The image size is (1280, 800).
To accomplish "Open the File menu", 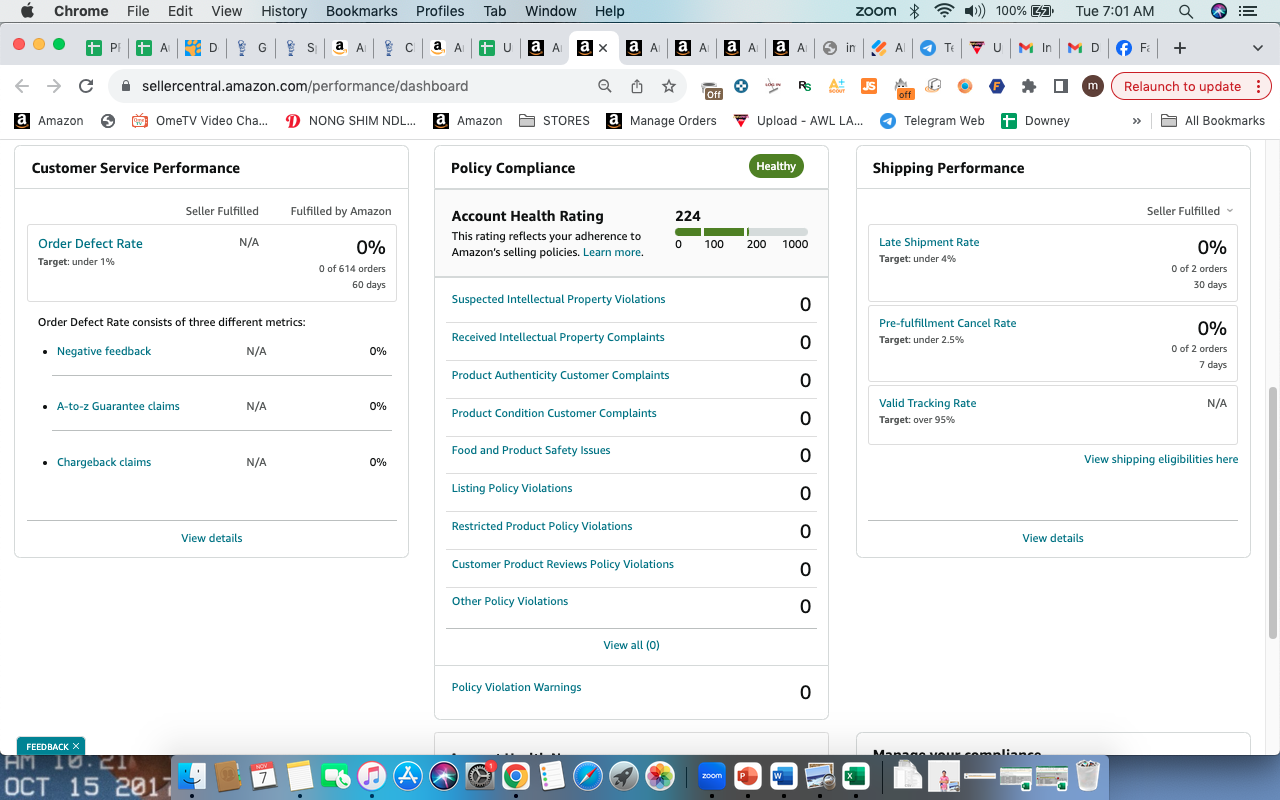I will click(138, 11).
